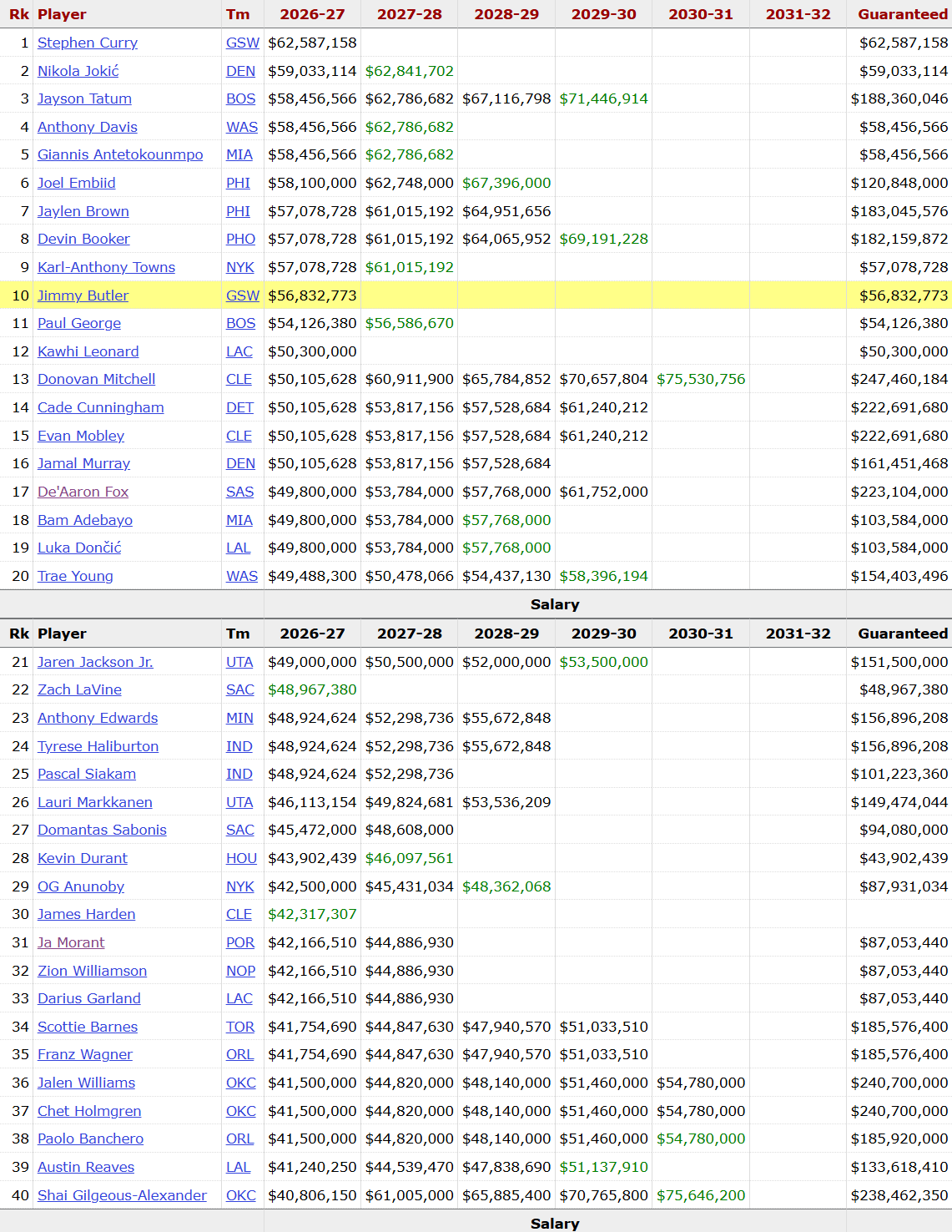The height and width of the screenshot is (1232, 952).
Task: Open WAS team link in Anthony Davis row
Action: tap(242, 127)
